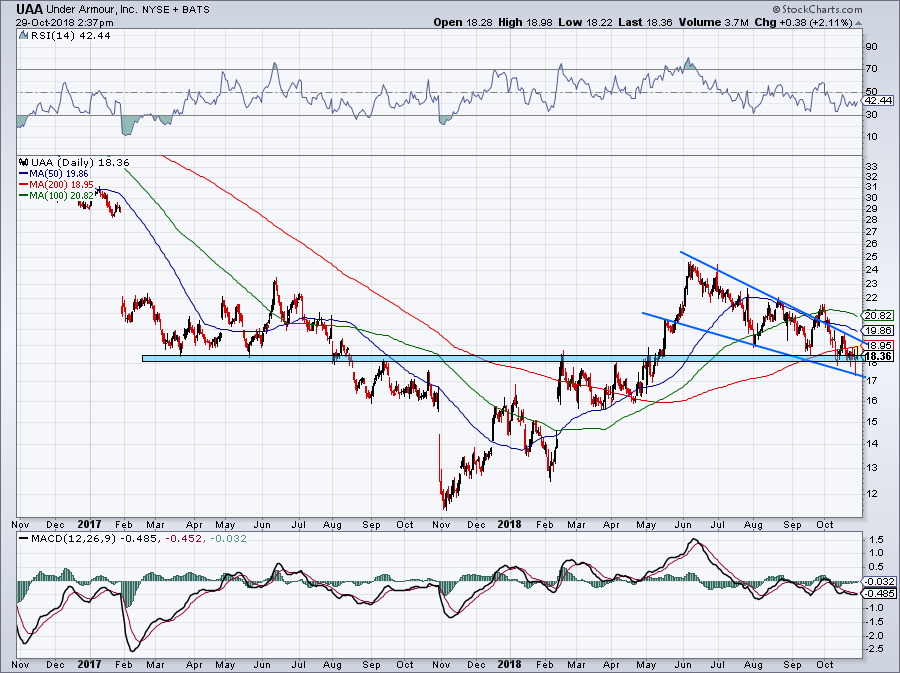
Task: Click the 12 label on price axis
Action: [871, 493]
